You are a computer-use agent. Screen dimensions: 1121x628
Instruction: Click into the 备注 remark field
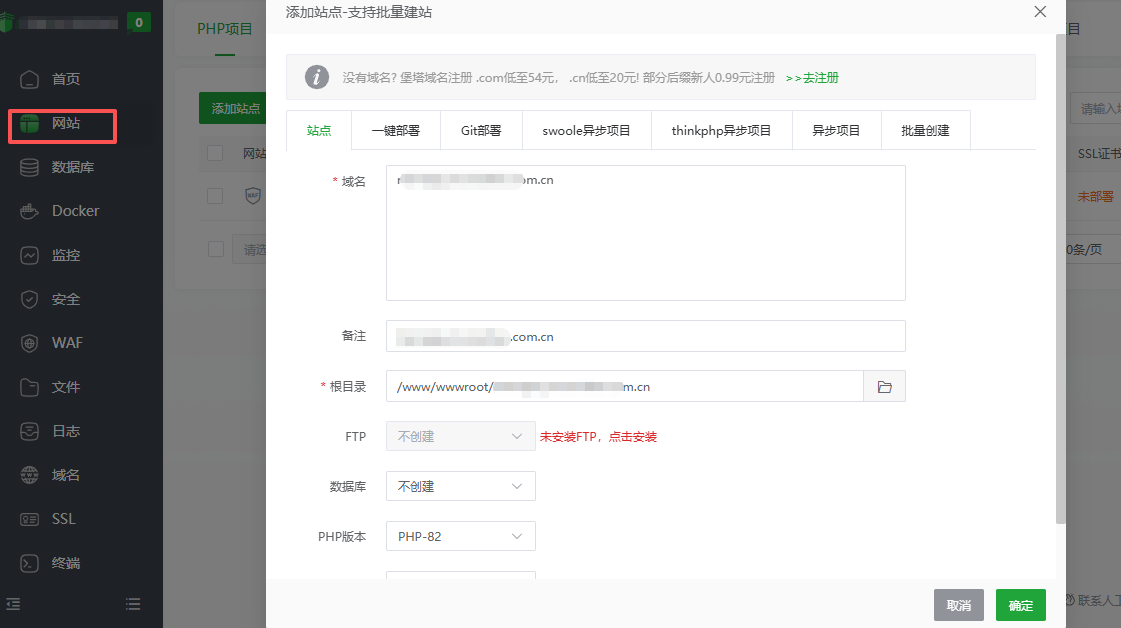645,336
